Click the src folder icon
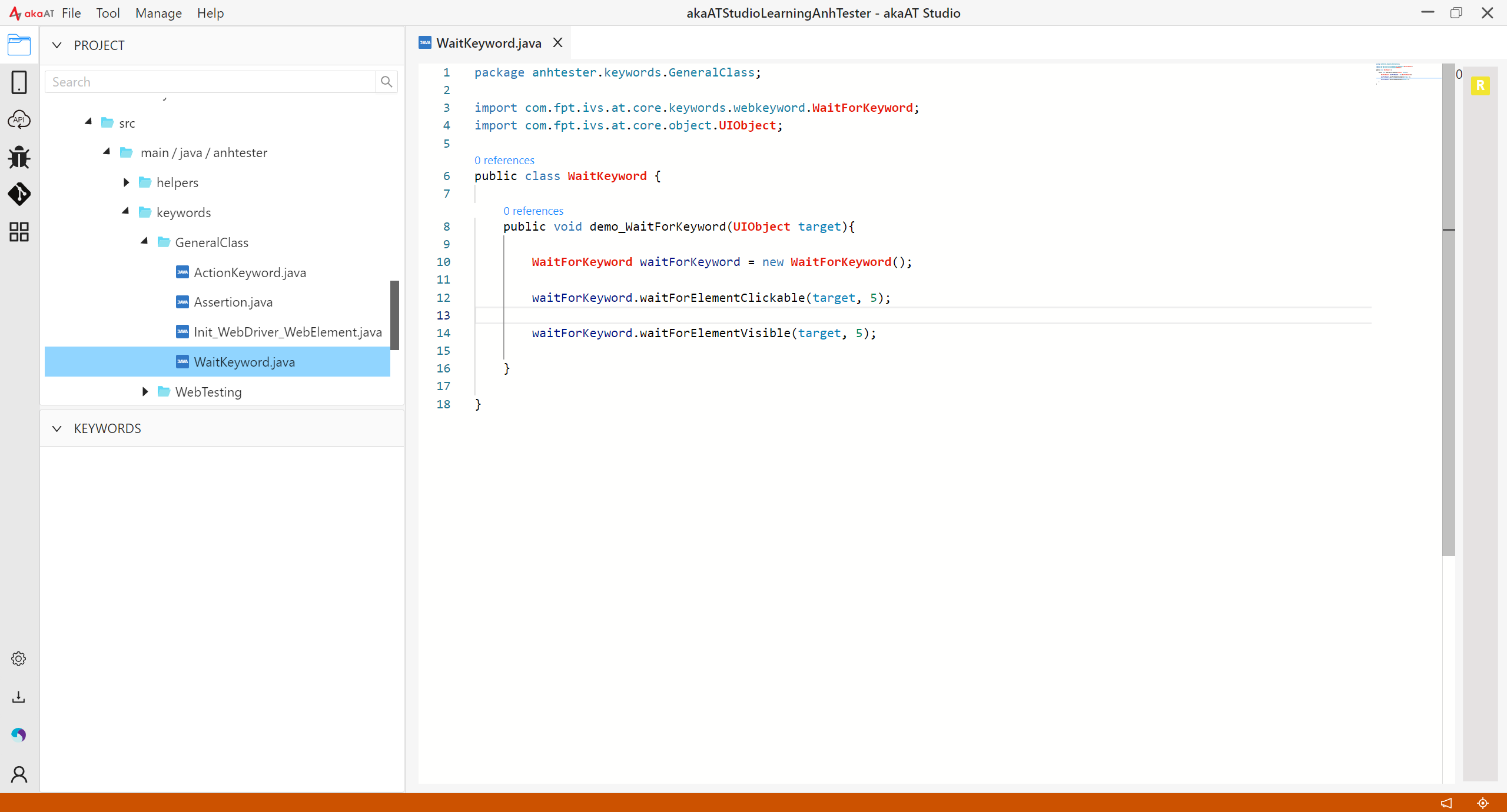 (107, 122)
